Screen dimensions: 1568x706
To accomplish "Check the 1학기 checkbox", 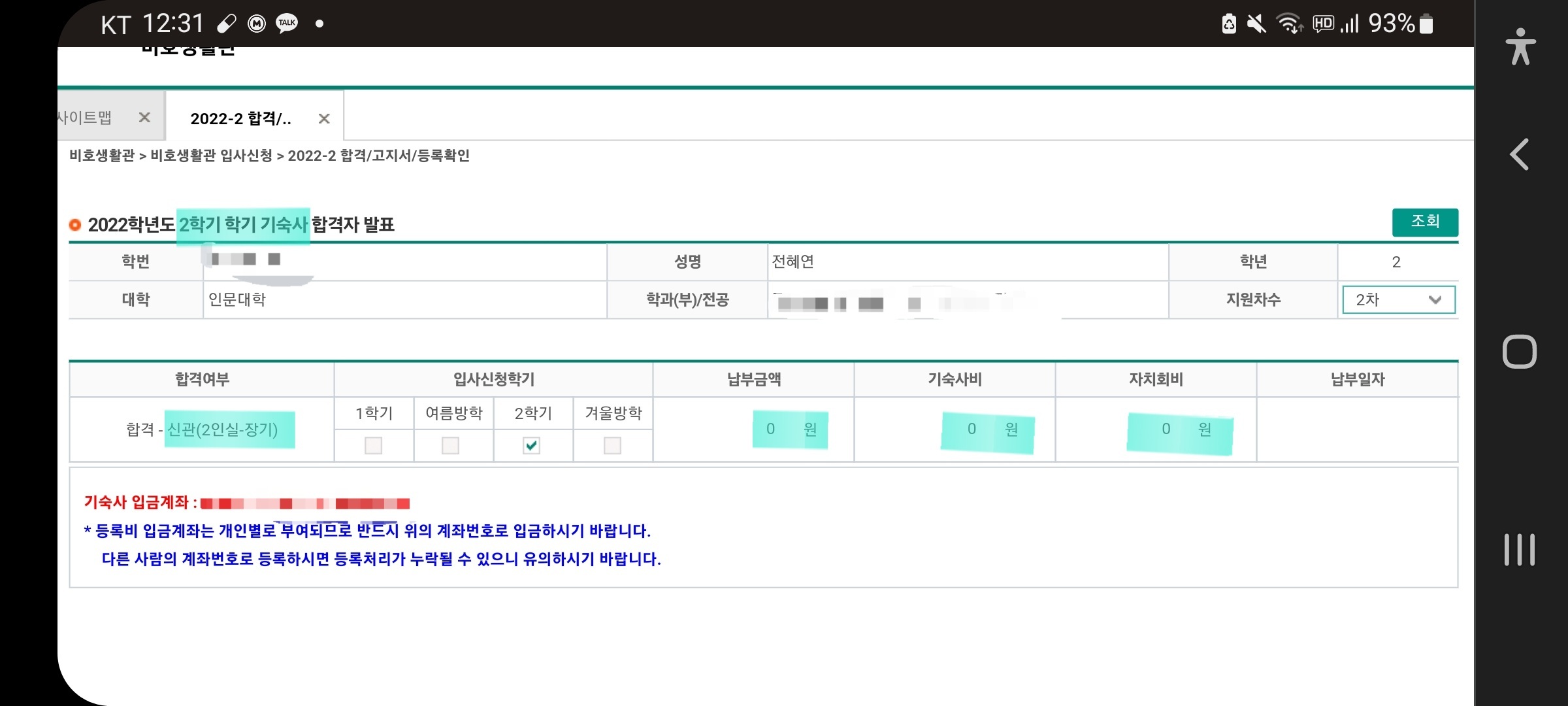I will (x=373, y=446).
